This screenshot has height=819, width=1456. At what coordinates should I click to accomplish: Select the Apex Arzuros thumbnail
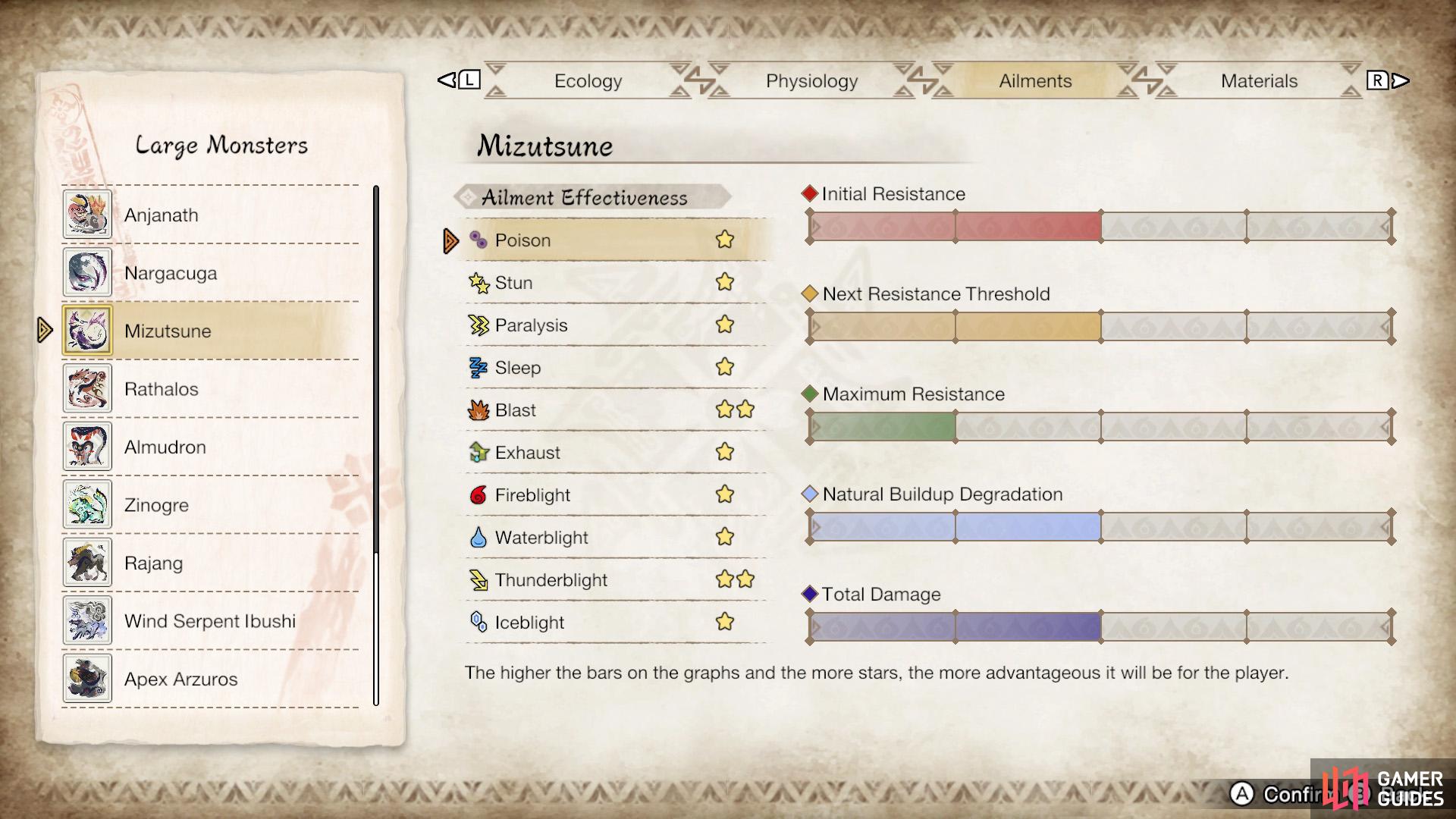click(87, 679)
